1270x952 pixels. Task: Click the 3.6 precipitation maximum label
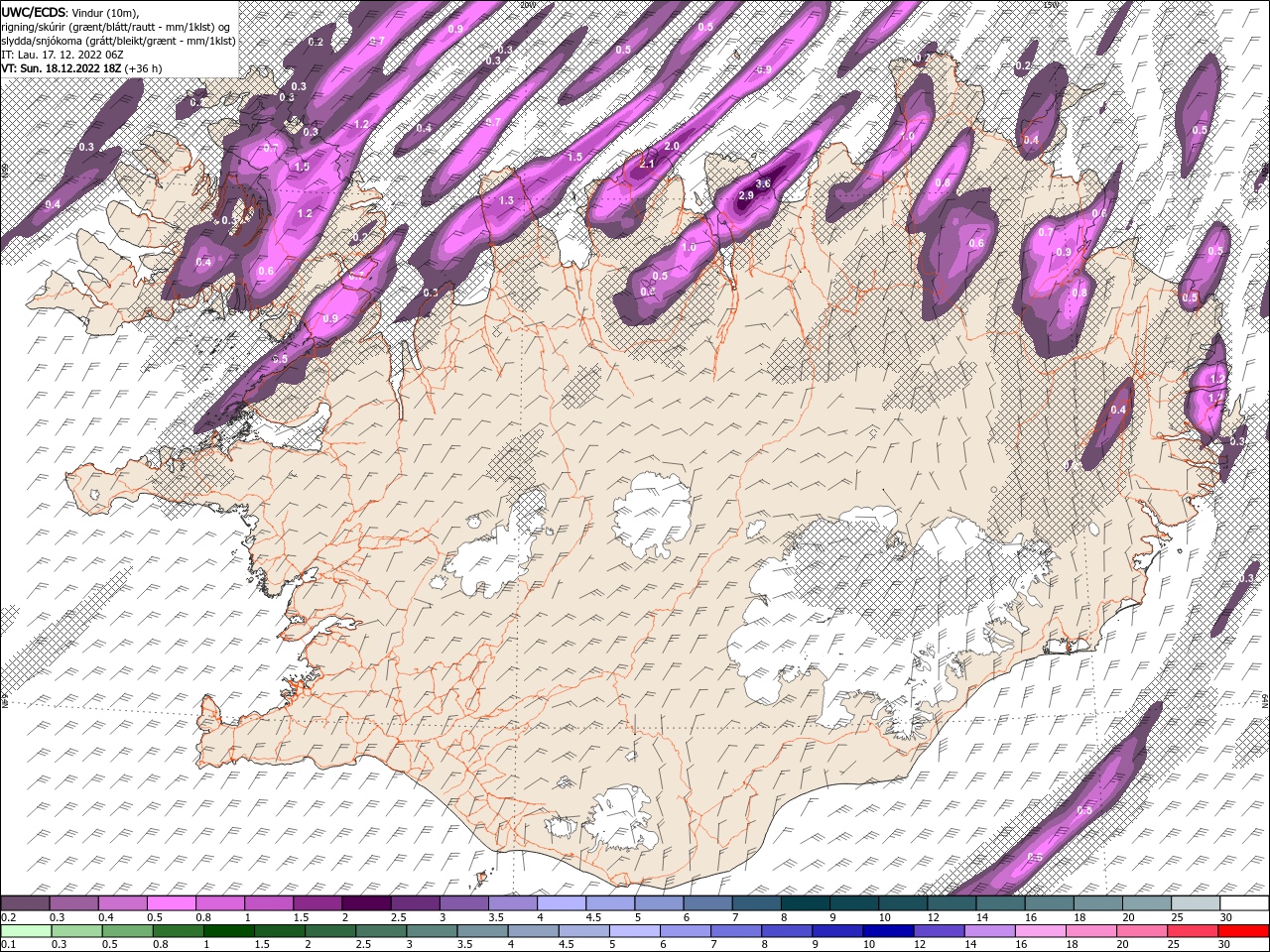click(763, 183)
